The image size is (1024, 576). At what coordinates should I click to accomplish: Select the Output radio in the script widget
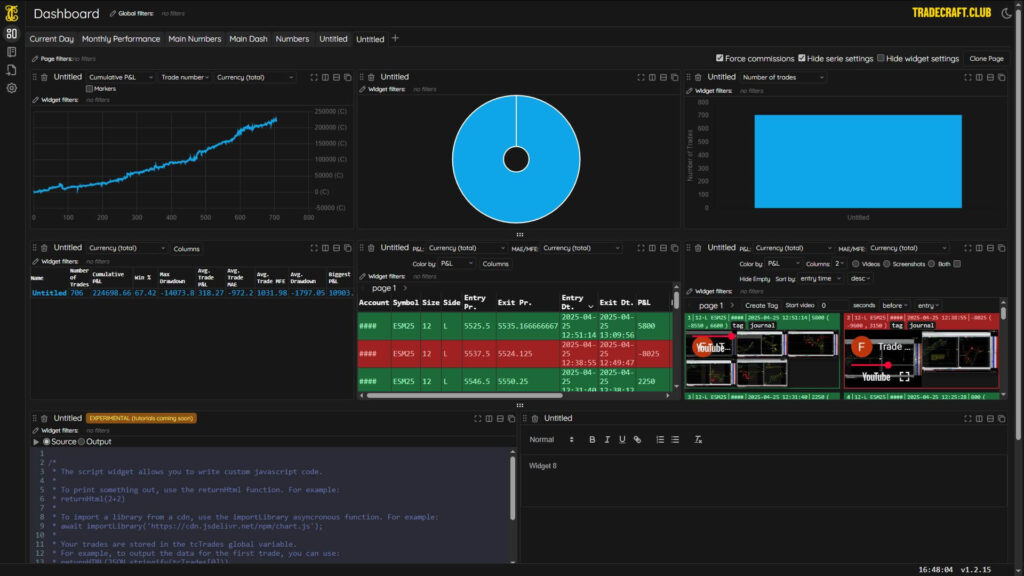[x=82, y=442]
